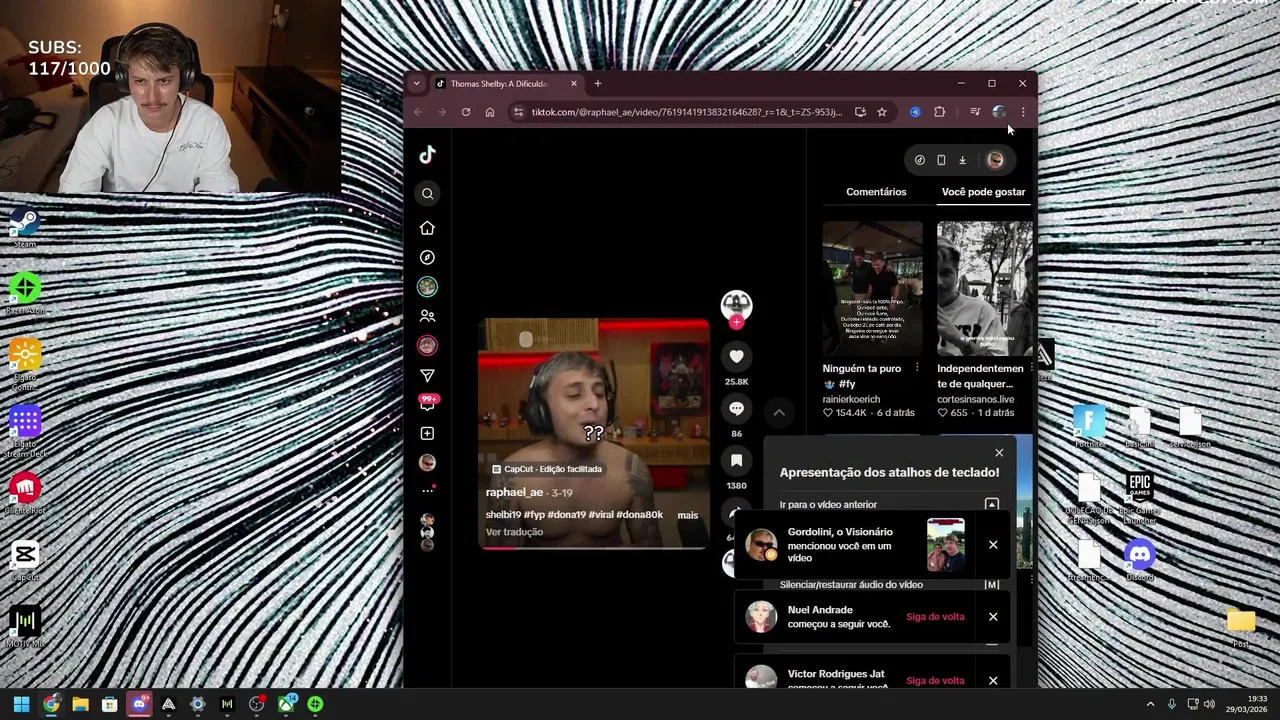The width and height of the screenshot is (1280, 720).
Task: Click the blue extension icon in toolbar
Action: click(915, 112)
